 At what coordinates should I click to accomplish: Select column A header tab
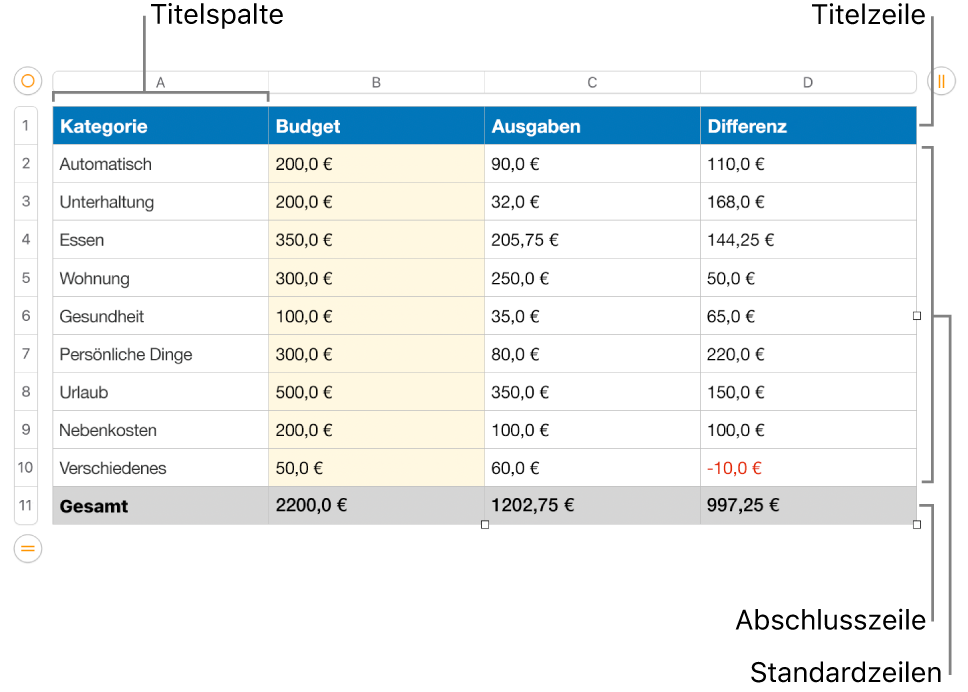coord(161,82)
